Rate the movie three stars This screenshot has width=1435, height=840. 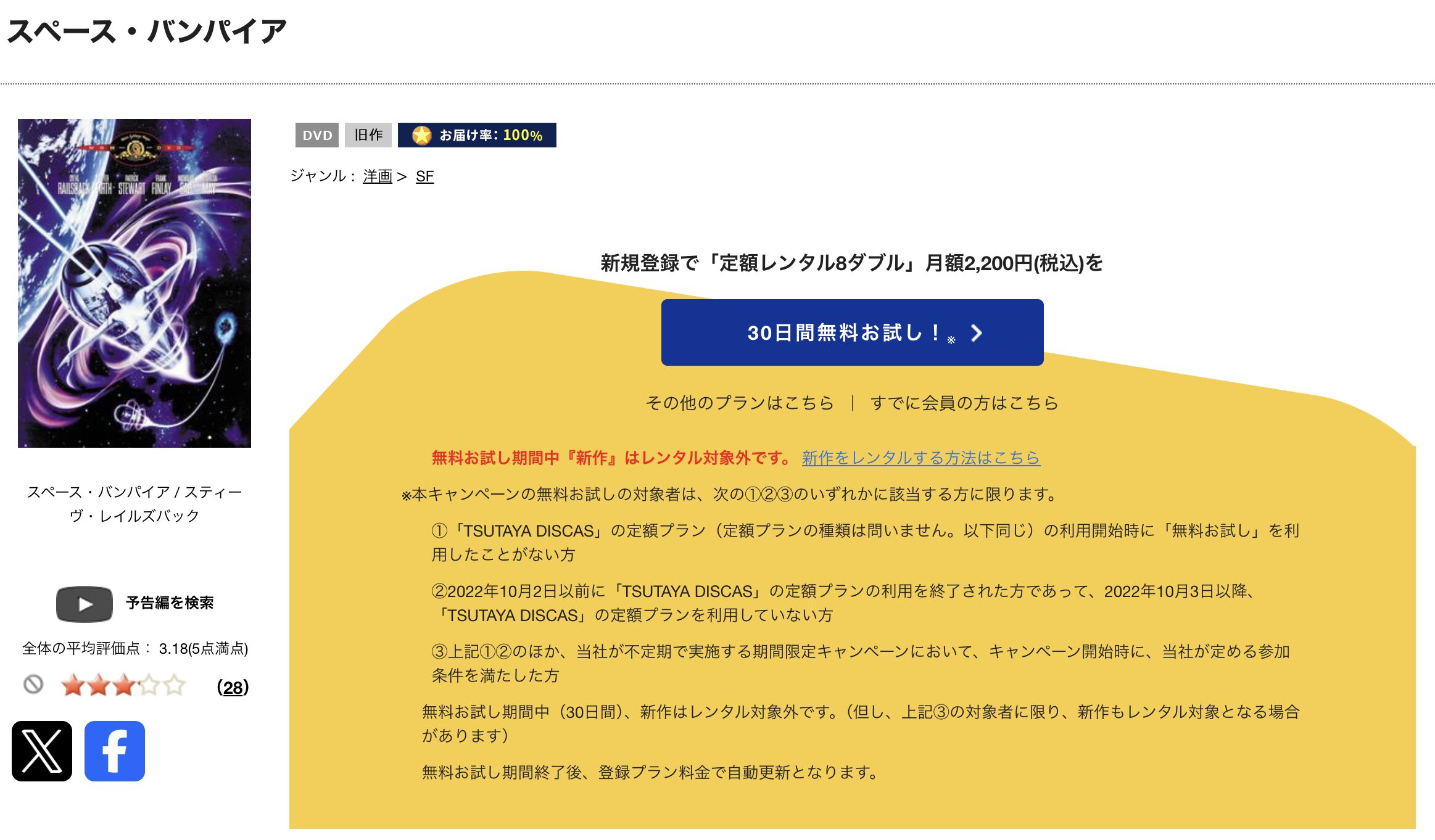point(123,685)
